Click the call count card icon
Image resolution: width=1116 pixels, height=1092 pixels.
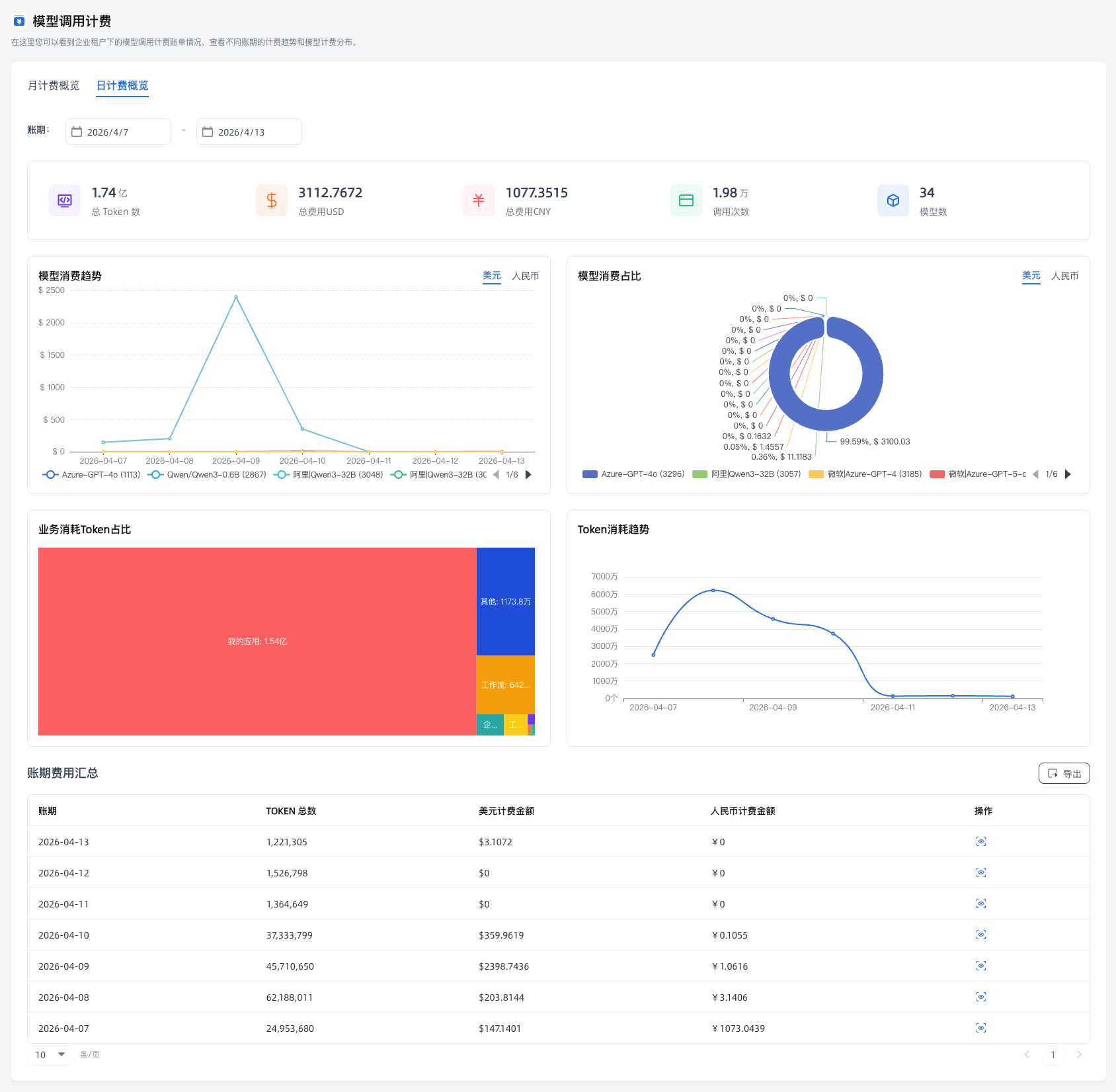[x=686, y=200]
